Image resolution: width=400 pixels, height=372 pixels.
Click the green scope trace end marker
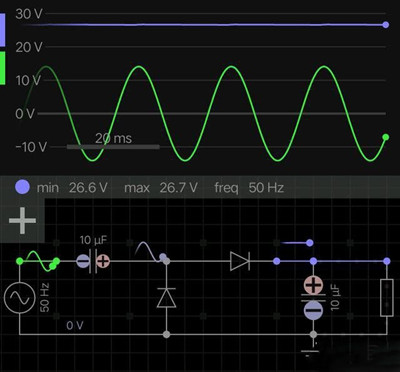386,137
